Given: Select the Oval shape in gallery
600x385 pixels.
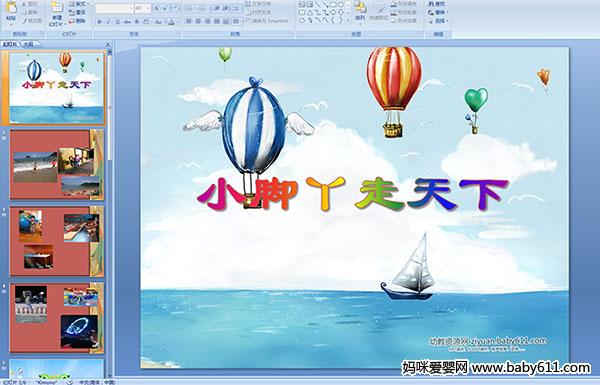Looking at the screenshot, I should coord(341,4).
